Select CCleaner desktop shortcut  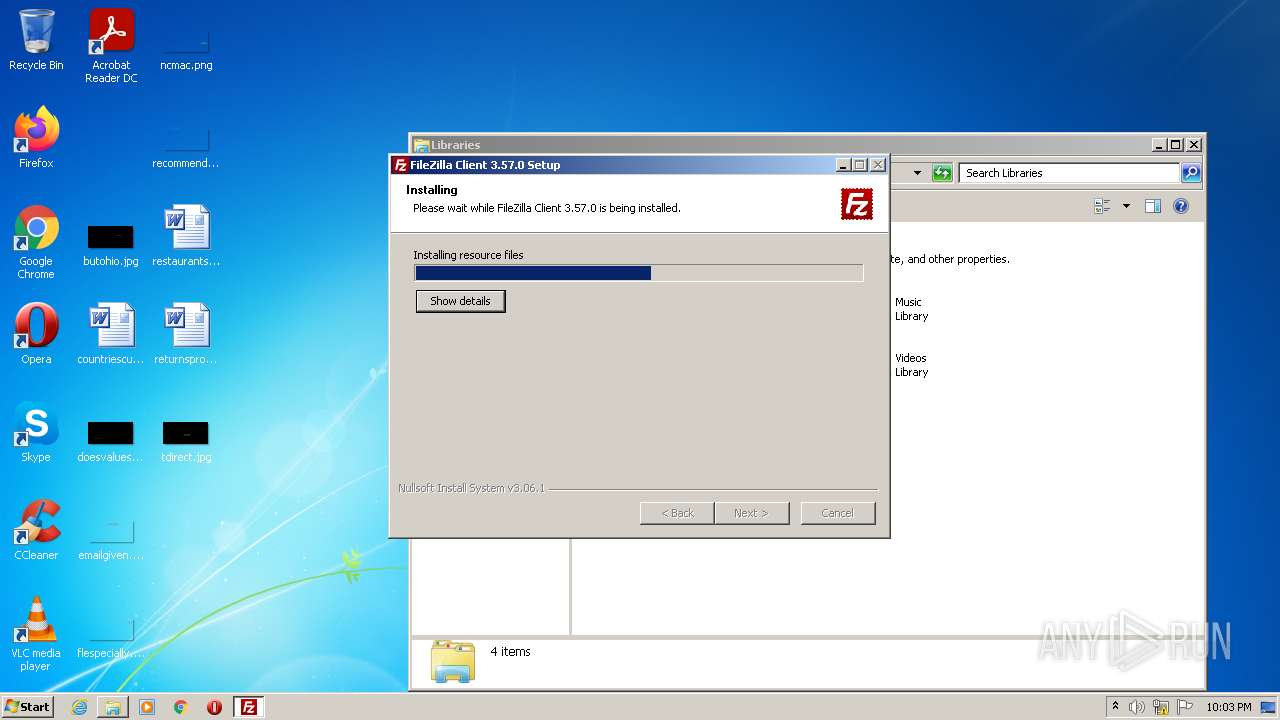point(36,530)
